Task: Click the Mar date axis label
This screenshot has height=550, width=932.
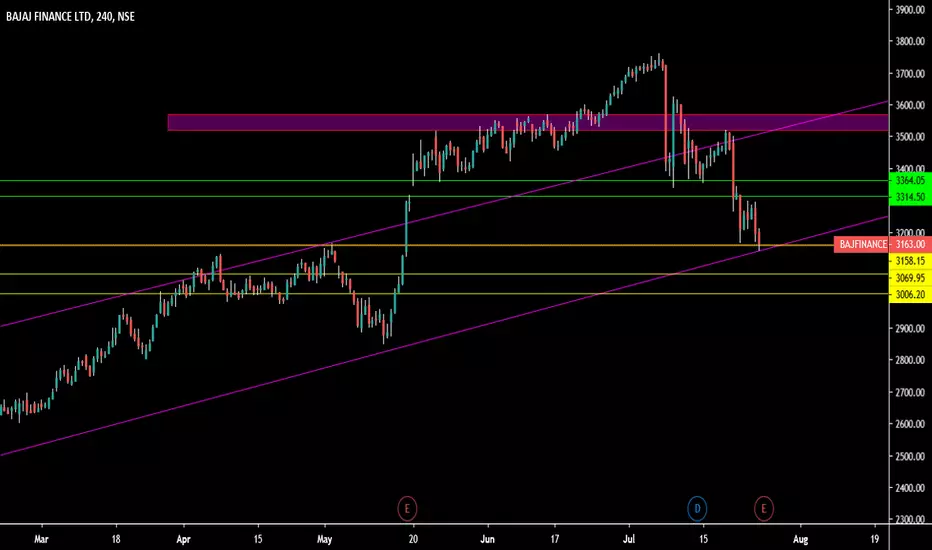Action: coord(41,539)
